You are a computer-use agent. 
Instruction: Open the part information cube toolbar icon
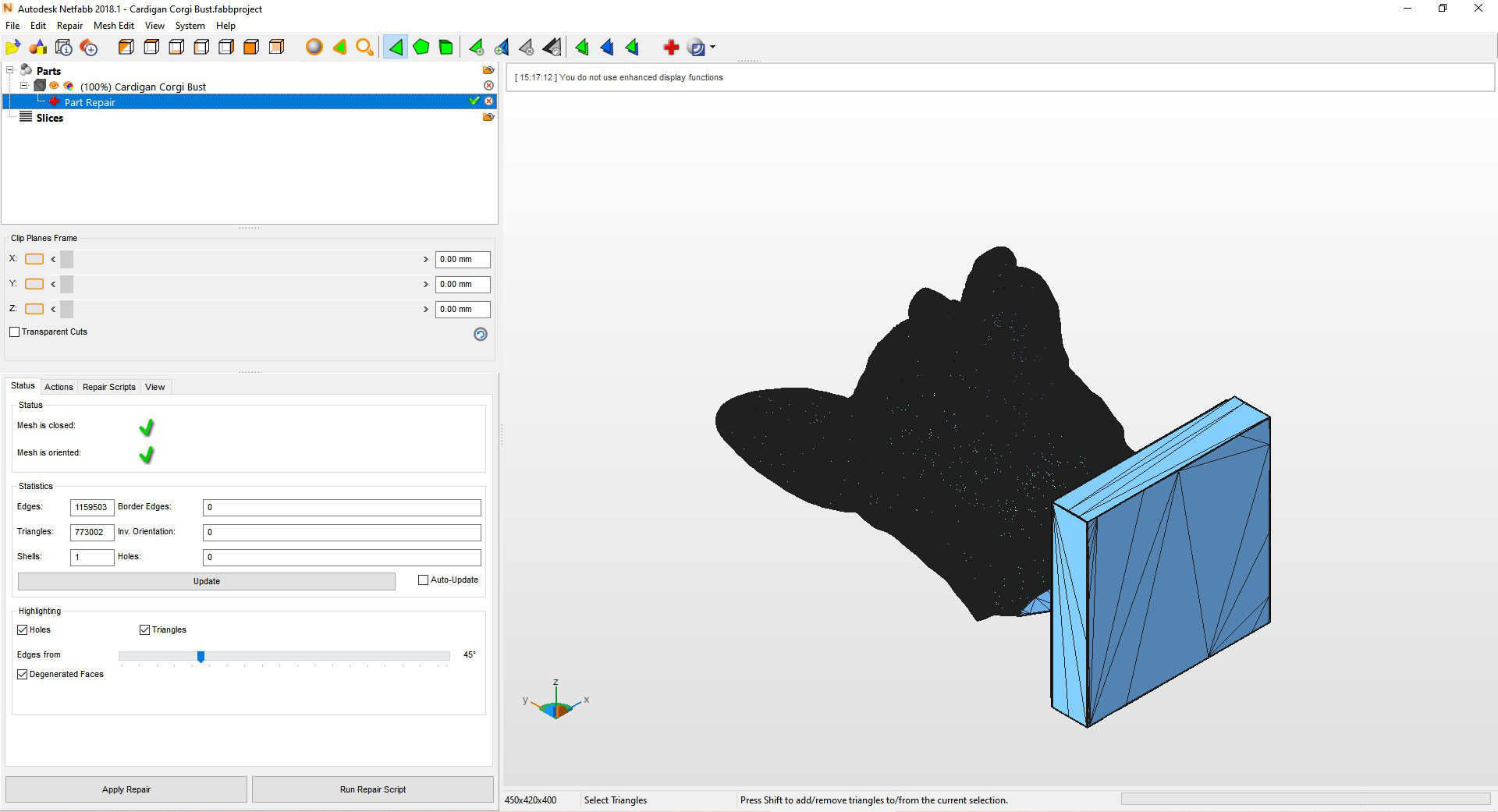click(64, 48)
